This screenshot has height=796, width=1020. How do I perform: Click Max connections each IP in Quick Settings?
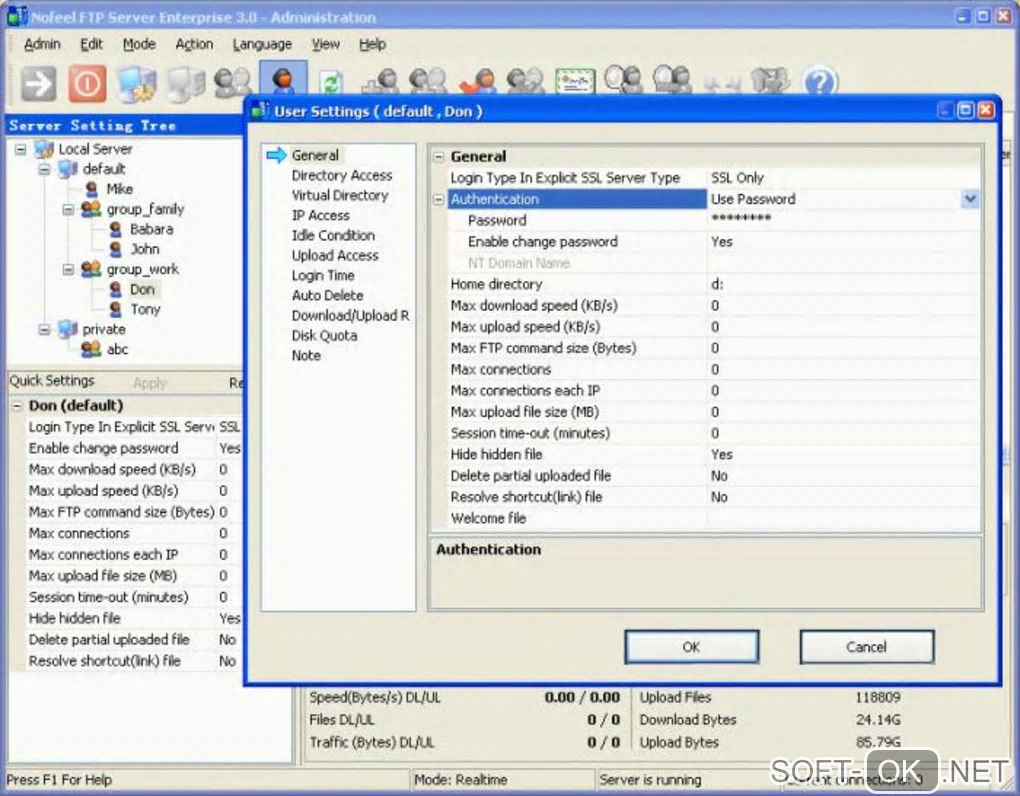coord(103,555)
